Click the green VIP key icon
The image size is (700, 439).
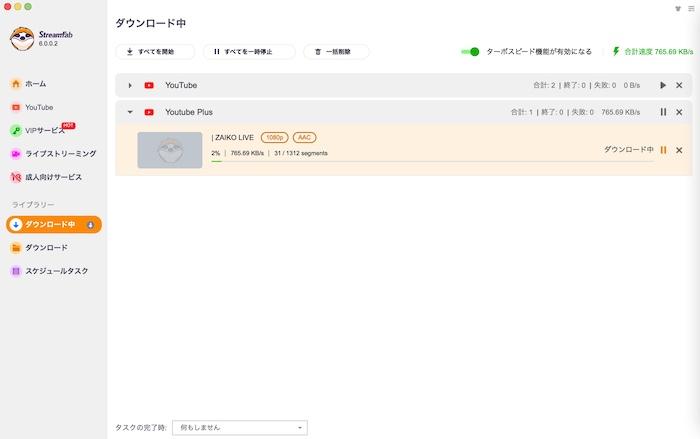coord(16,130)
